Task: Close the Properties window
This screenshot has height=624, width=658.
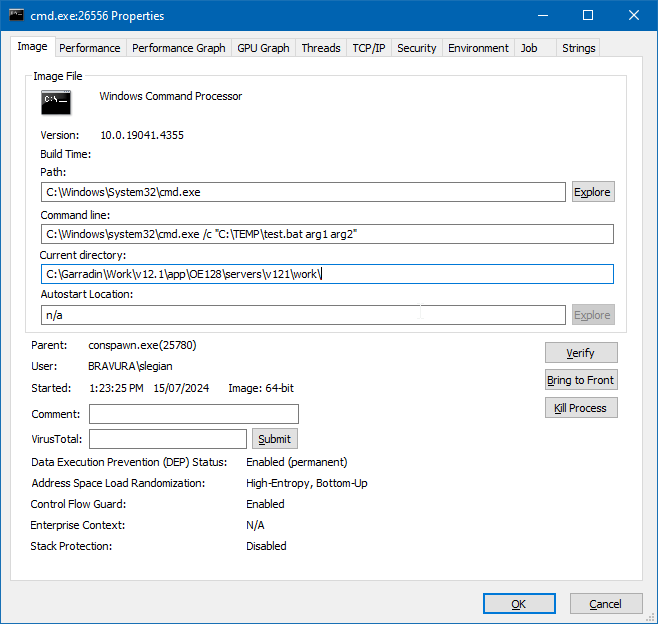Action: (634, 16)
